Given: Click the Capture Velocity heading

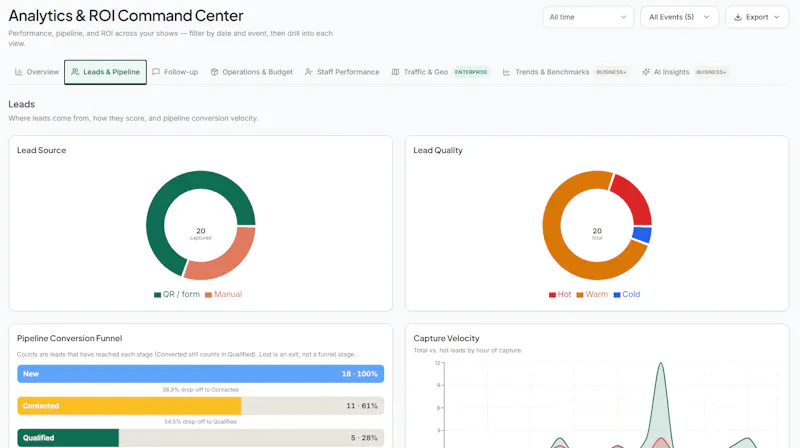Looking at the screenshot, I should [446, 338].
